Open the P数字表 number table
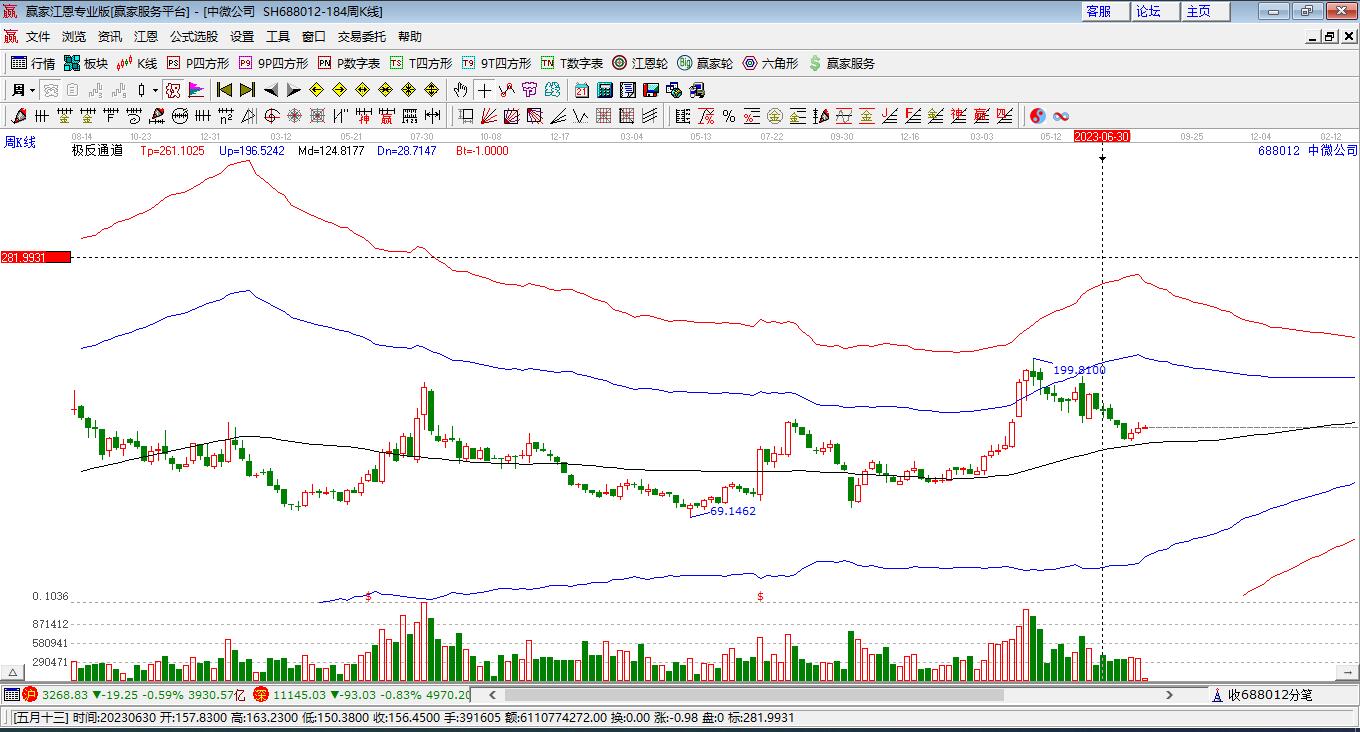This screenshot has height=732, width=1360. point(349,63)
